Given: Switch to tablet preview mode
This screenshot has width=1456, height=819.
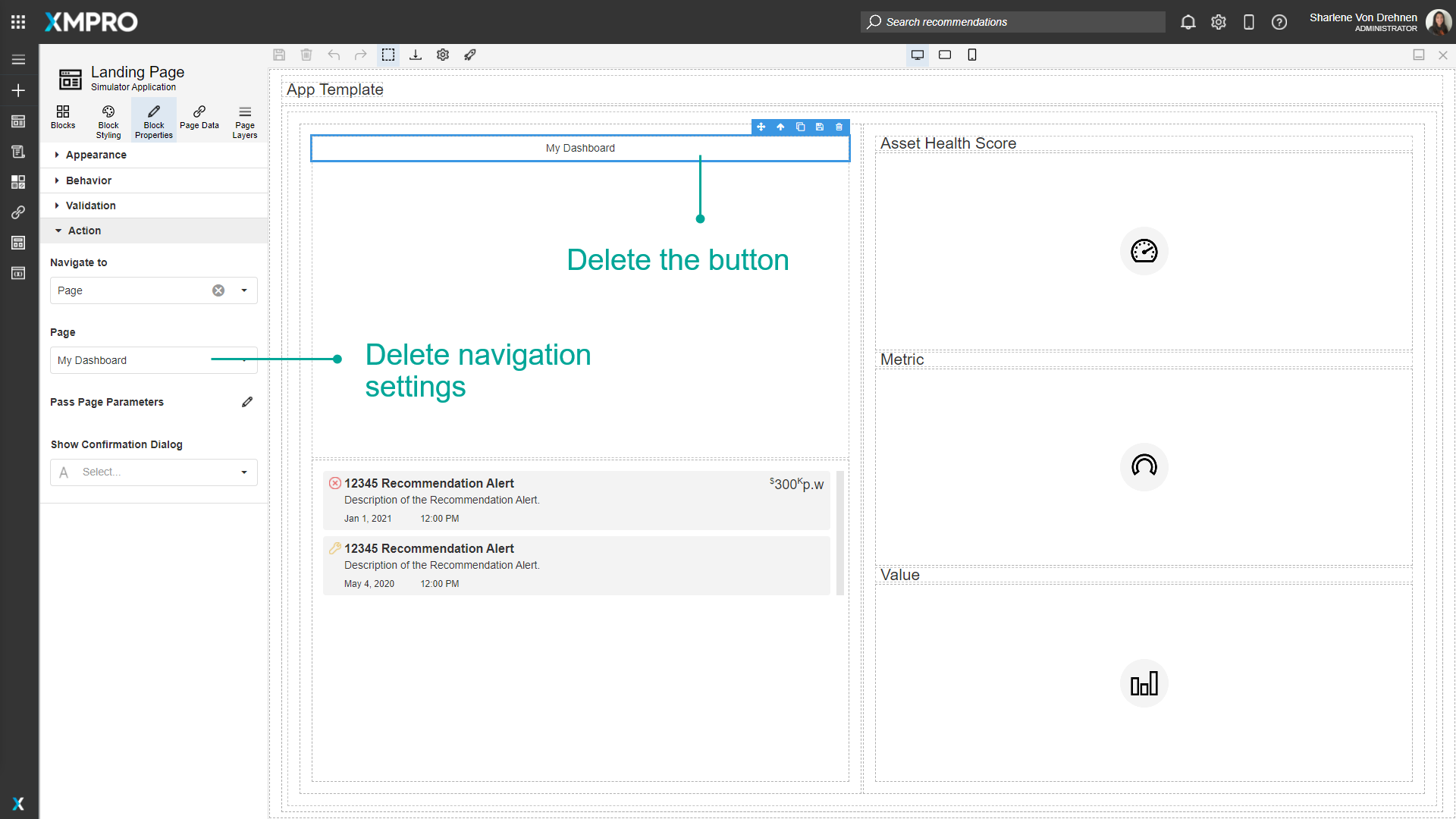Looking at the screenshot, I should pos(945,55).
